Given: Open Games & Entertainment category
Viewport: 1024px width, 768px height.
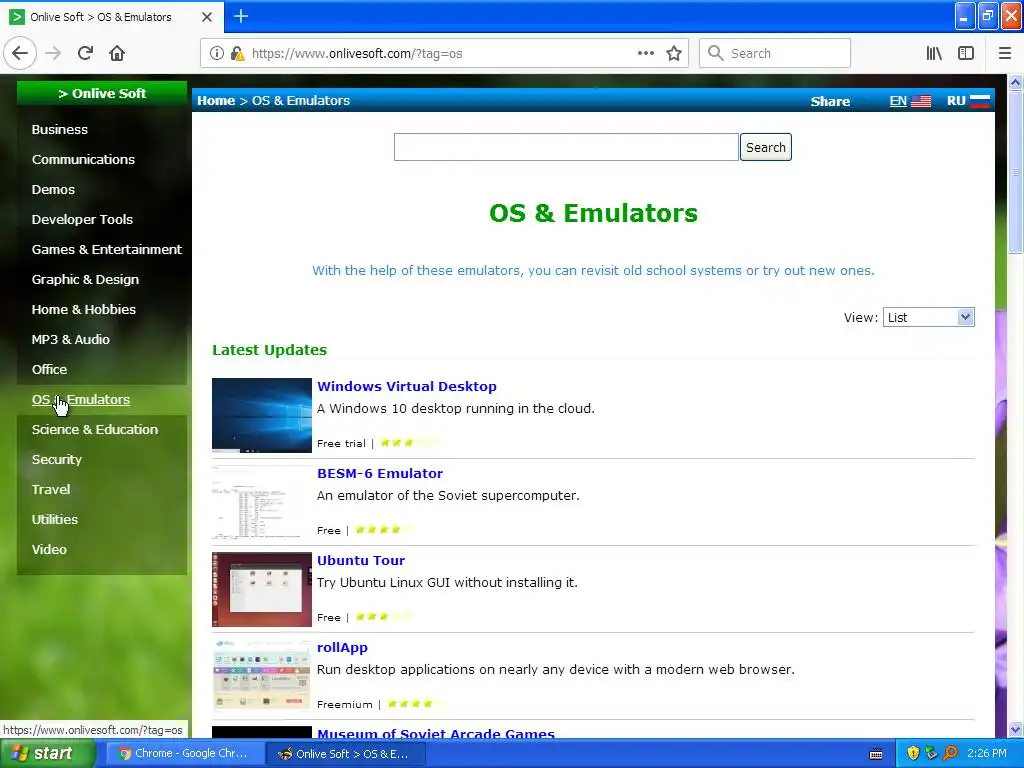Looking at the screenshot, I should point(106,249).
